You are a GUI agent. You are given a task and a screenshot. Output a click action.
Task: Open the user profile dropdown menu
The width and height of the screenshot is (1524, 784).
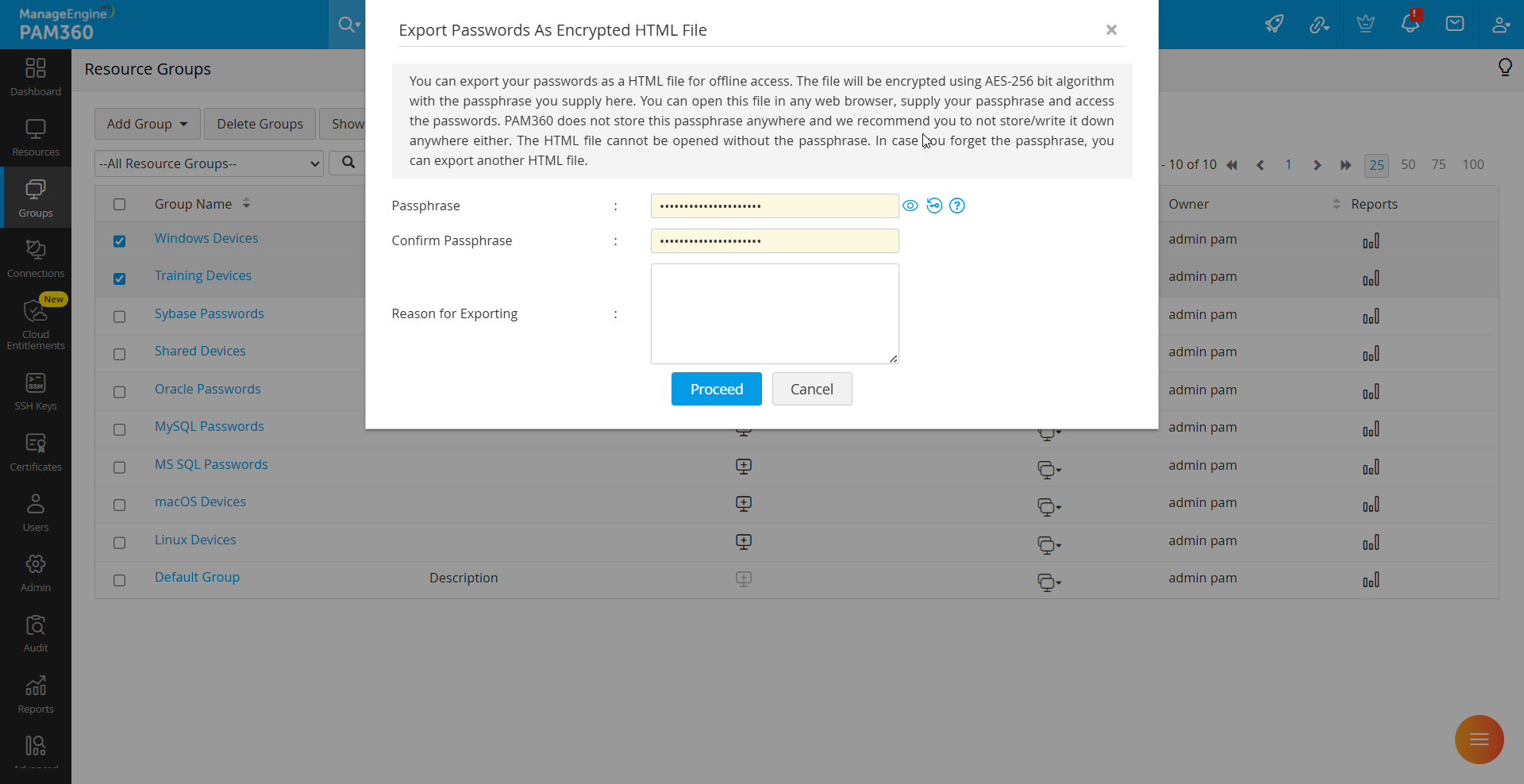tap(1502, 24)
